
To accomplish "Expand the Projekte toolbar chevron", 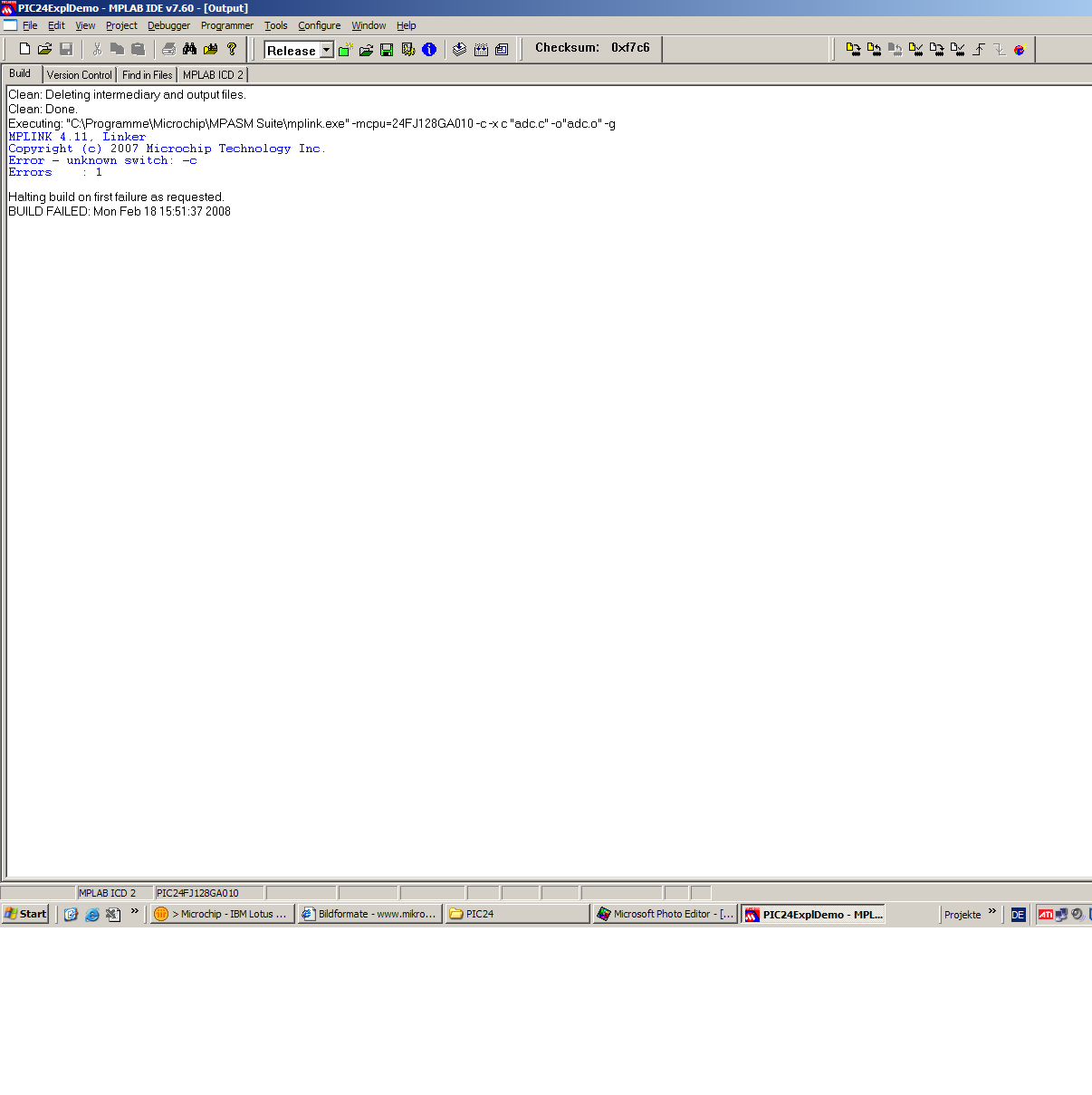I will click(x=992, y=911).
